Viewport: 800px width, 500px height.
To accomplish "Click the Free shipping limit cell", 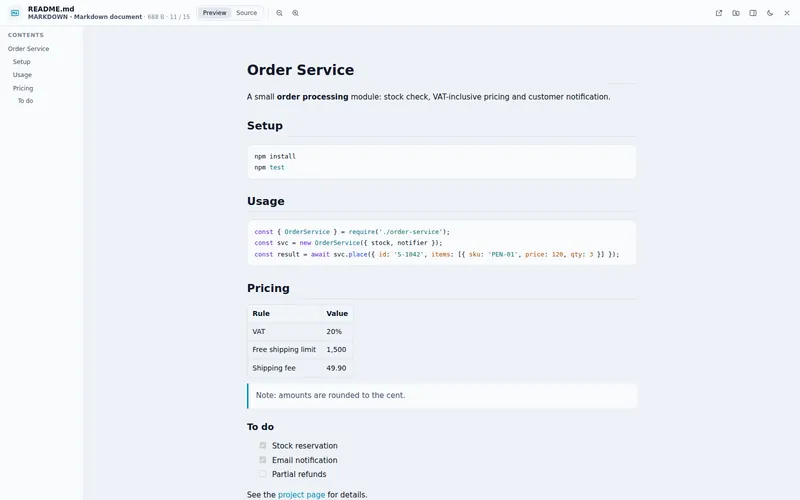I will pyautogui.click(x=285, y=349).
